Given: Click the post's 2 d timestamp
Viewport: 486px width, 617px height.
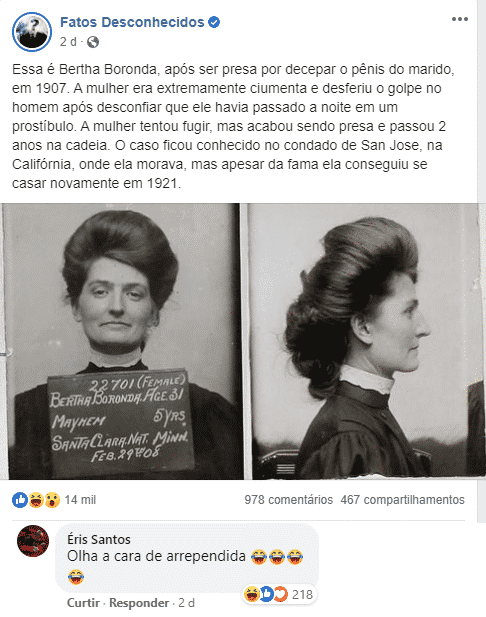Looking at the screenshot, I should coord(68,42).
